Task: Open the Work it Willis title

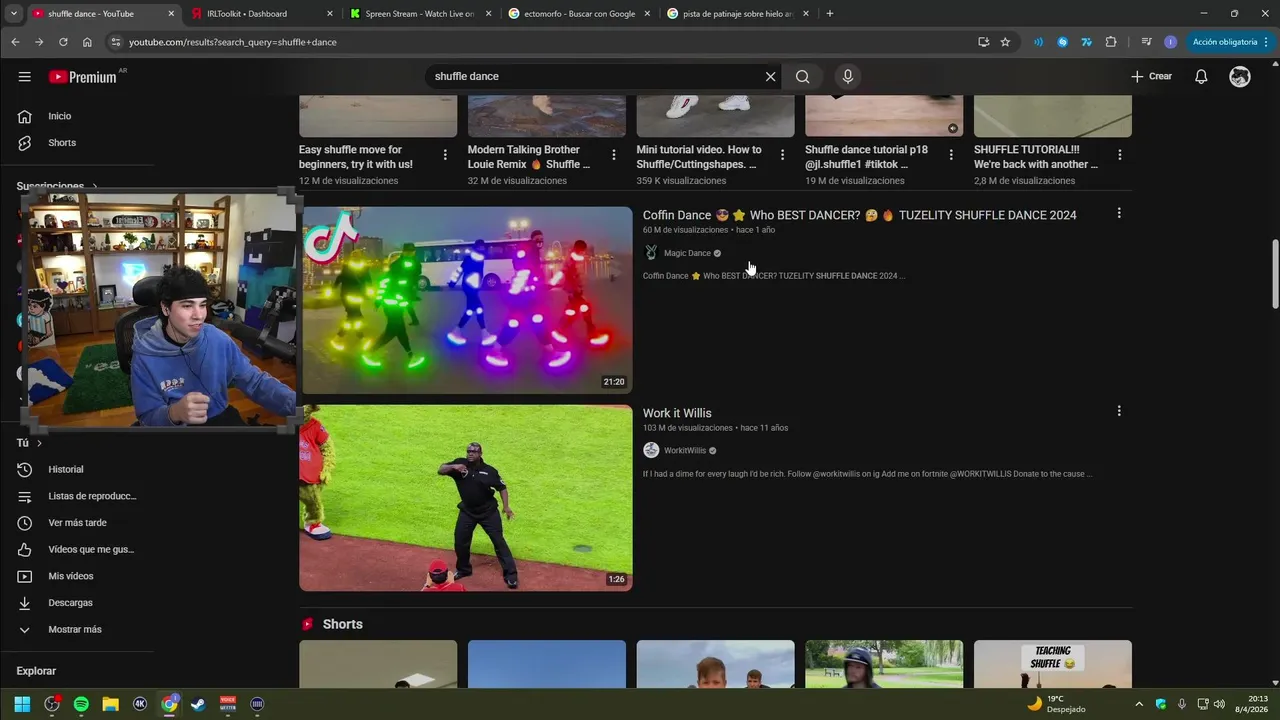Action: [677, 413]
